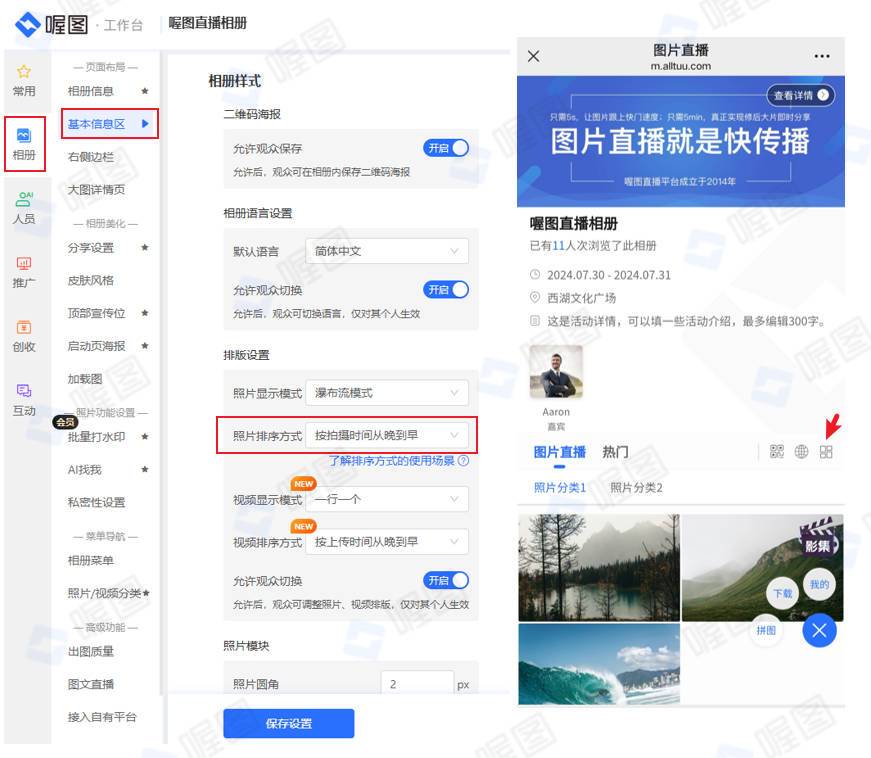871x758 pixels.
Task: Click the 图片直播就是快传播 banner image
Action: coord(680,142)
